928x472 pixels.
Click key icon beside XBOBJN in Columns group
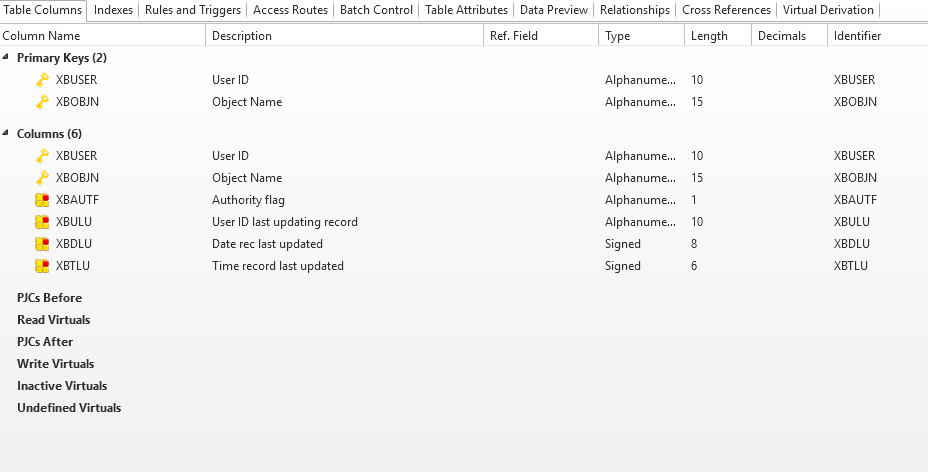42,178
